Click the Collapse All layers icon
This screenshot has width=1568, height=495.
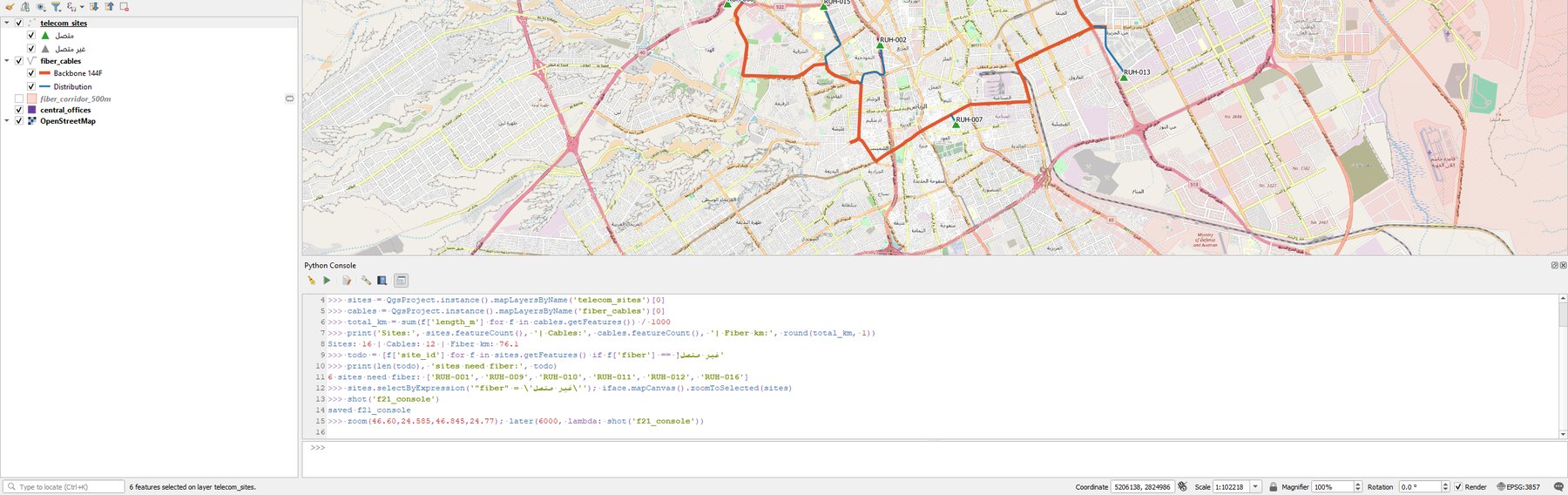tap(109, 6)
